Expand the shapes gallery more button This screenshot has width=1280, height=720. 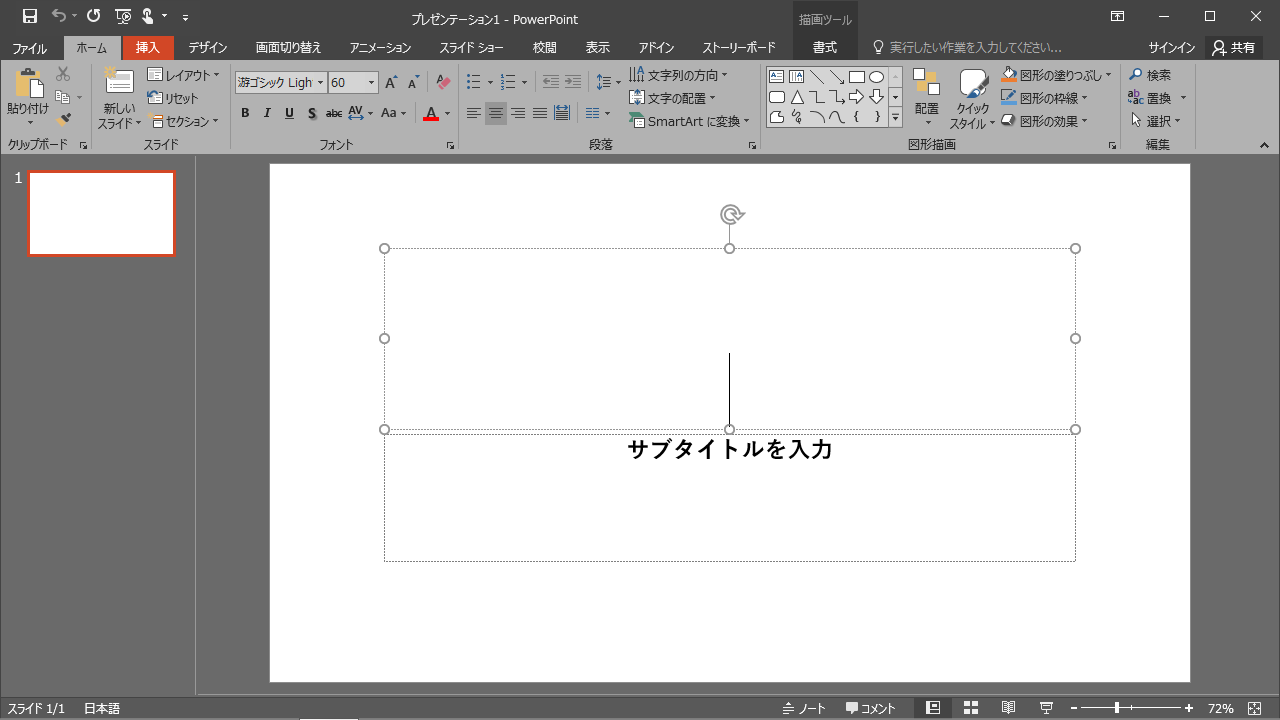(x=896, y=118)
